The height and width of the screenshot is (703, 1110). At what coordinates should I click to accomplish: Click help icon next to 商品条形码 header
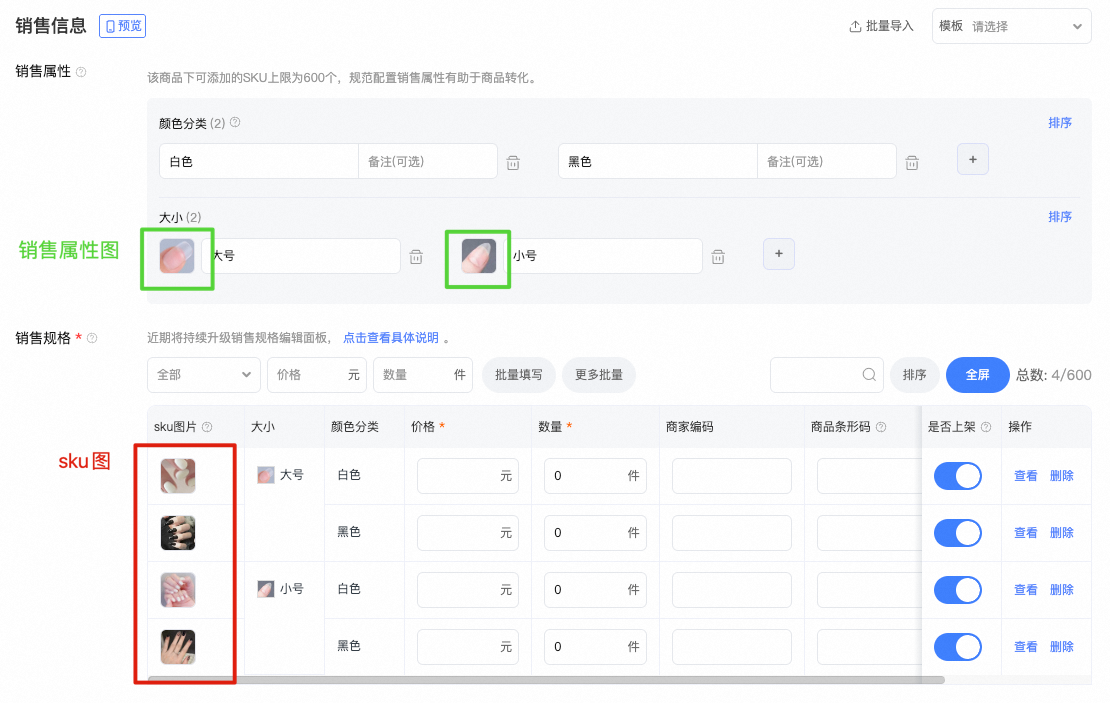click(881, 427)
